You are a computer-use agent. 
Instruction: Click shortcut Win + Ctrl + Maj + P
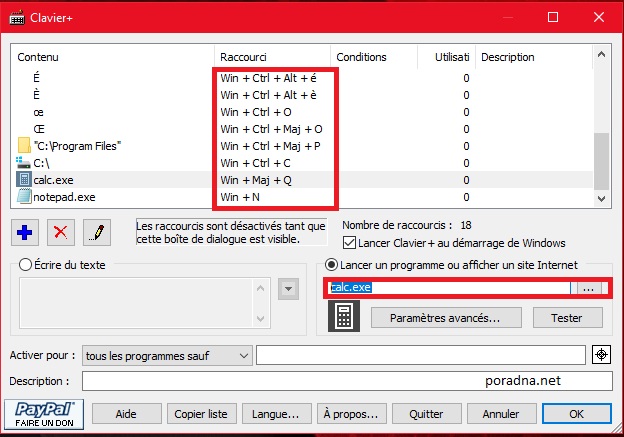[x=271, y=146]
